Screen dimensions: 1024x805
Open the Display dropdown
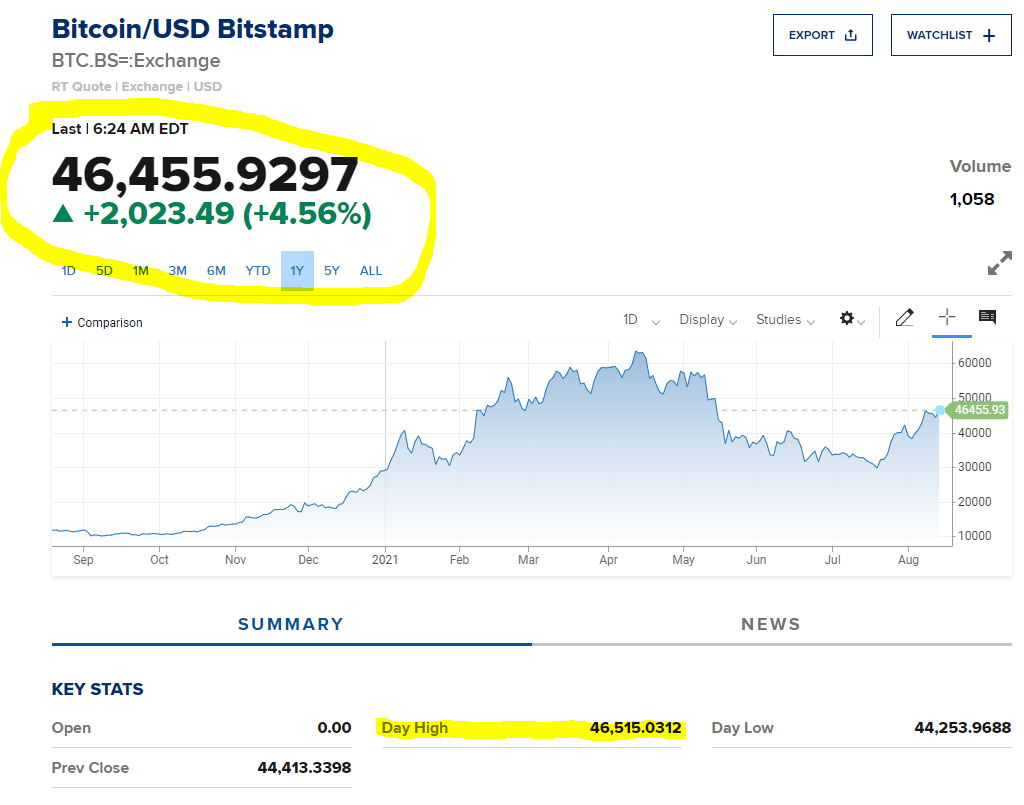(706, 319)
